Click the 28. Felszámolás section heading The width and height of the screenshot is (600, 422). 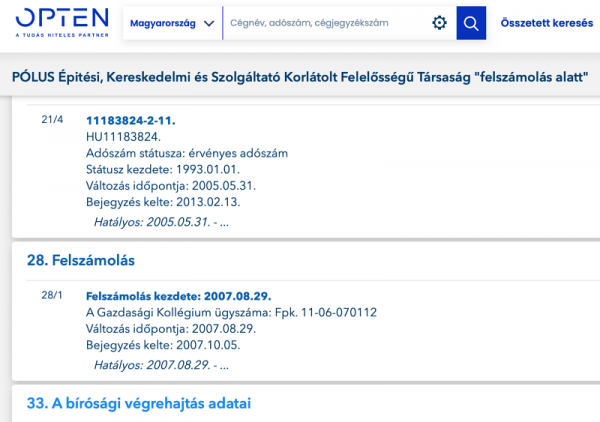point(81,260)
